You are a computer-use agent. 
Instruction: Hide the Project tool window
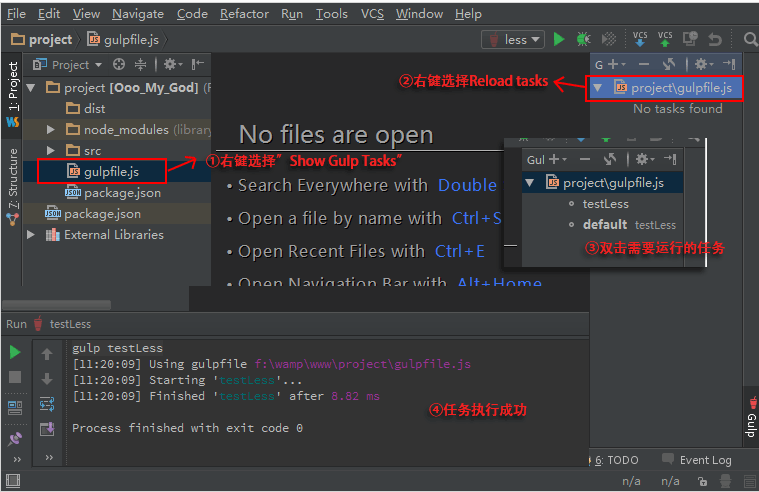tap(197, 64)
